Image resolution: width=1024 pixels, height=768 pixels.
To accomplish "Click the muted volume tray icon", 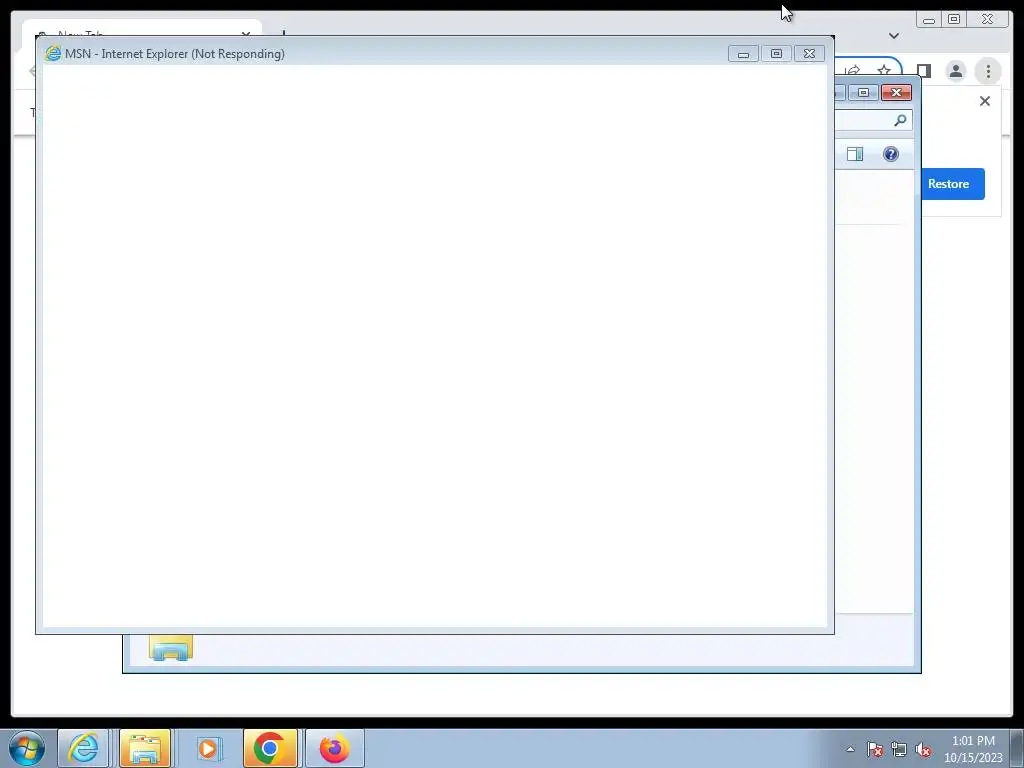I will pos(923,749).
